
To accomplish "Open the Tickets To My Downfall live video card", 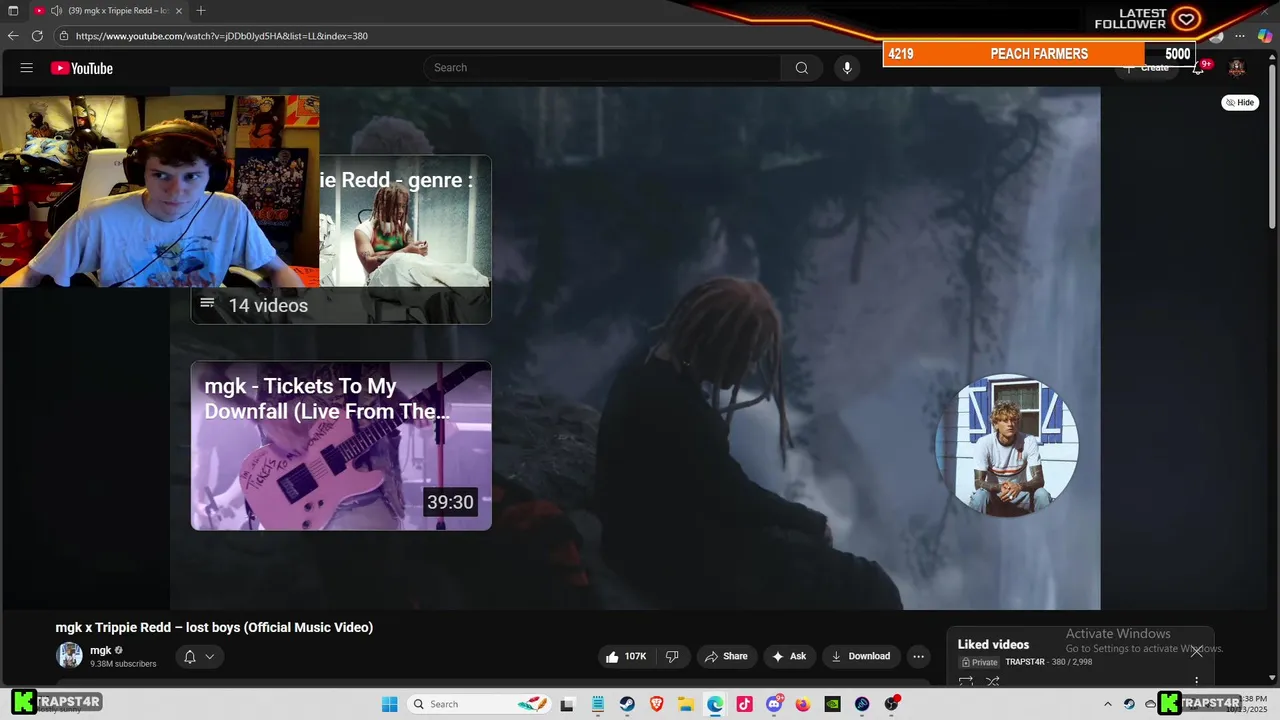I will coord(341,446).
